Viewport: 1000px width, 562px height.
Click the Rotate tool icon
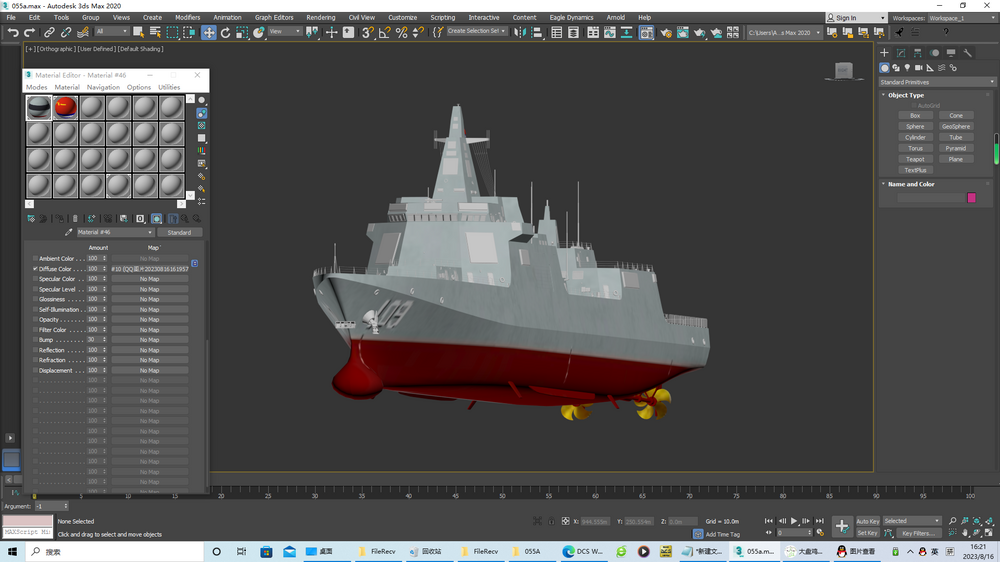(x=225, y=33)
